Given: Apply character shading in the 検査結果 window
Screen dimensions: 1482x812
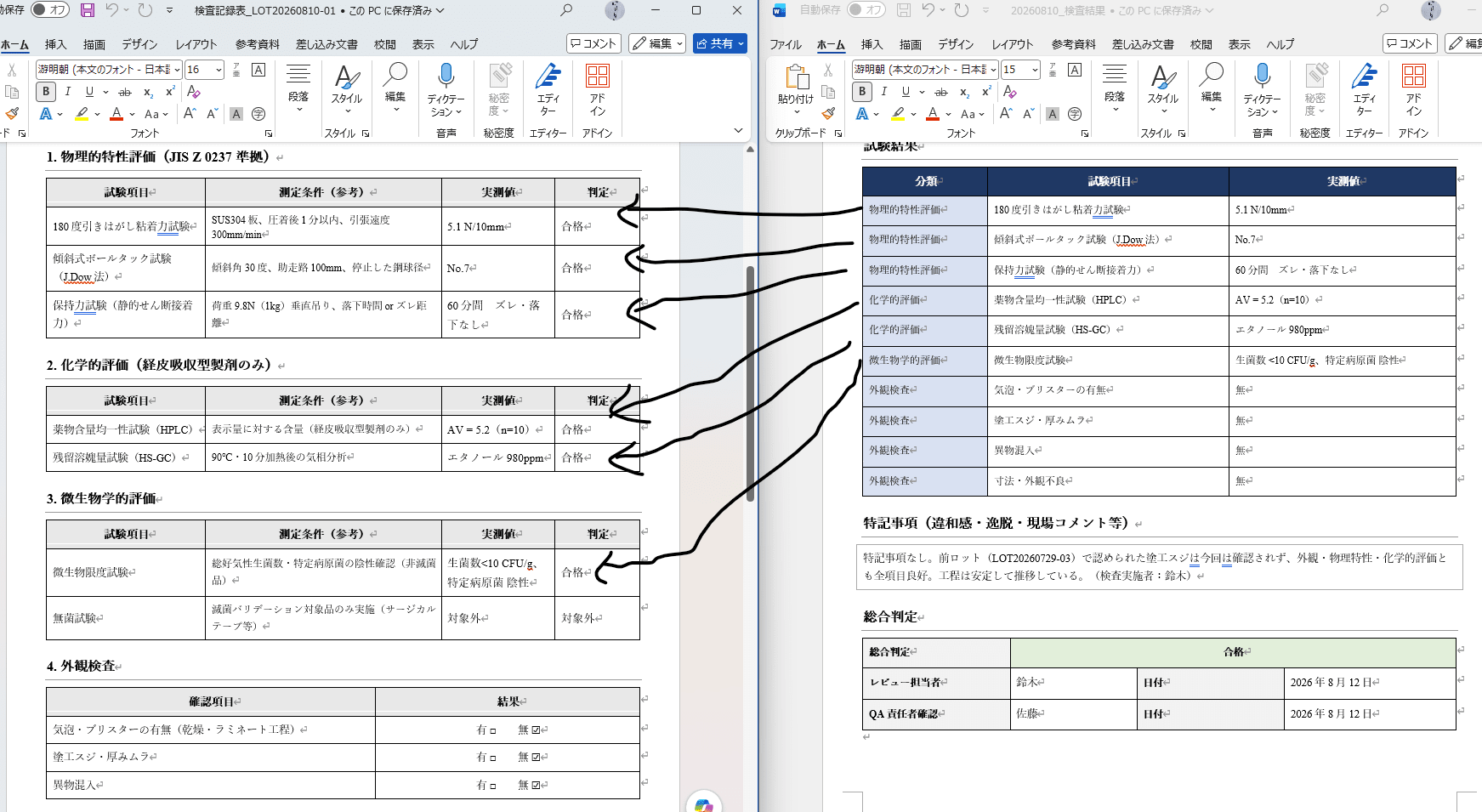Looking at the screenshot, I should click(x=1053, y=114).
